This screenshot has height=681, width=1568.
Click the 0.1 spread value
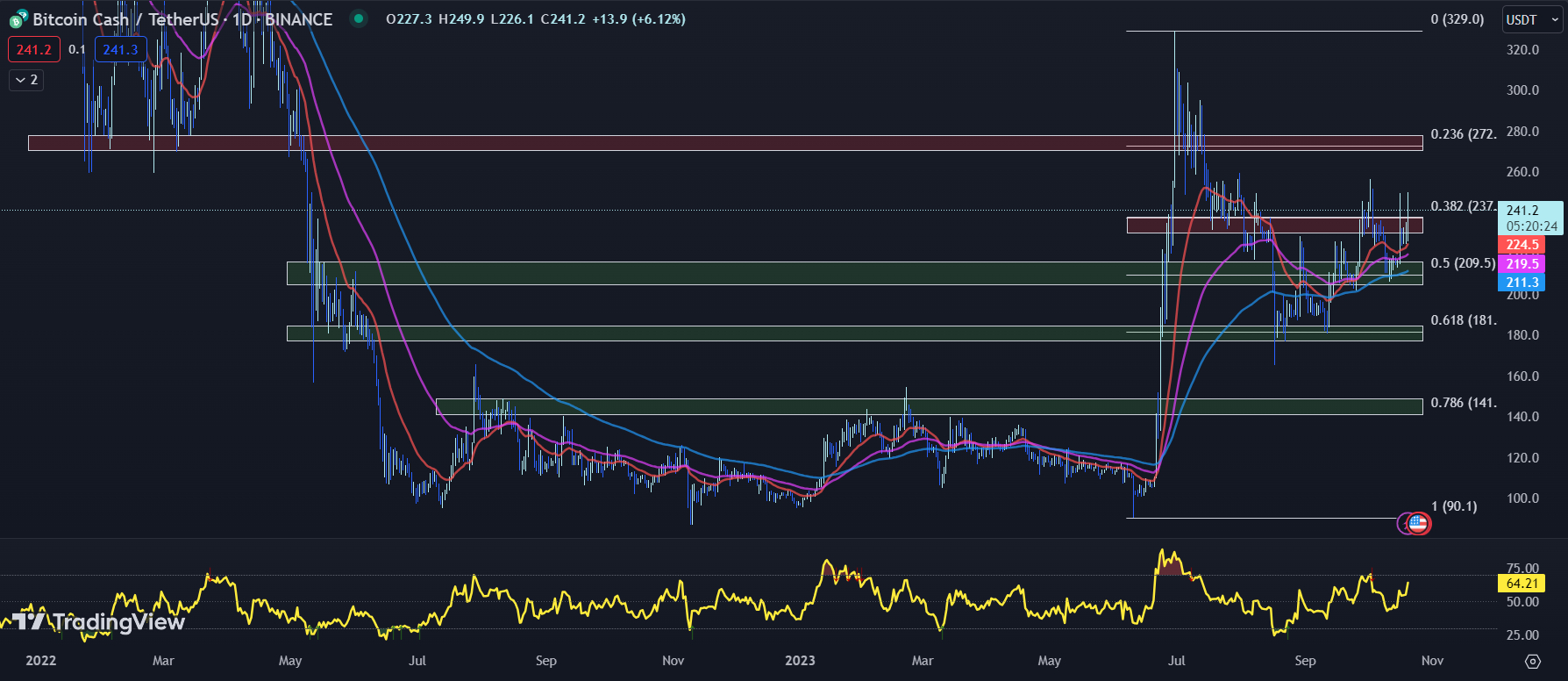pos(77,50)
